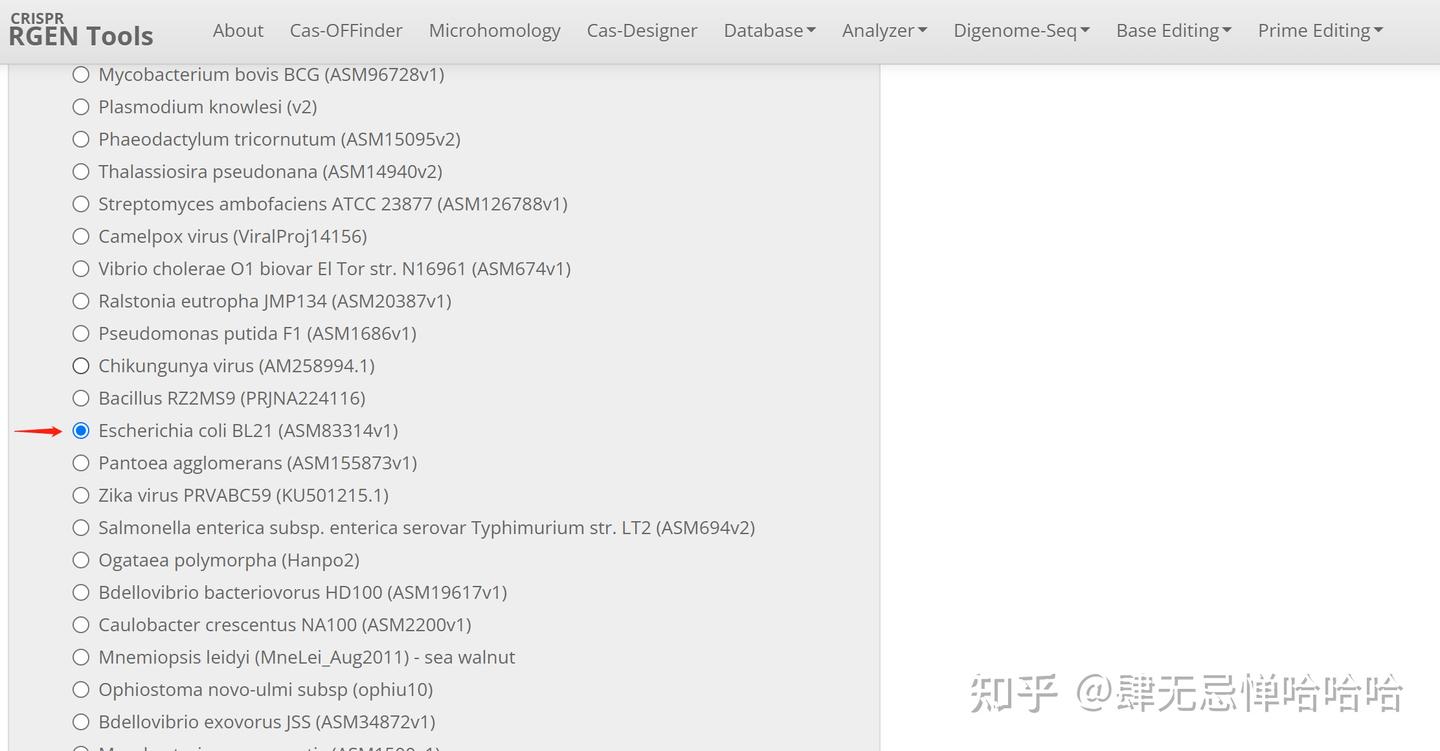Select Chikungunya virus genome
The height and width of the screenshot is (751, 1440).
point(80,365)
